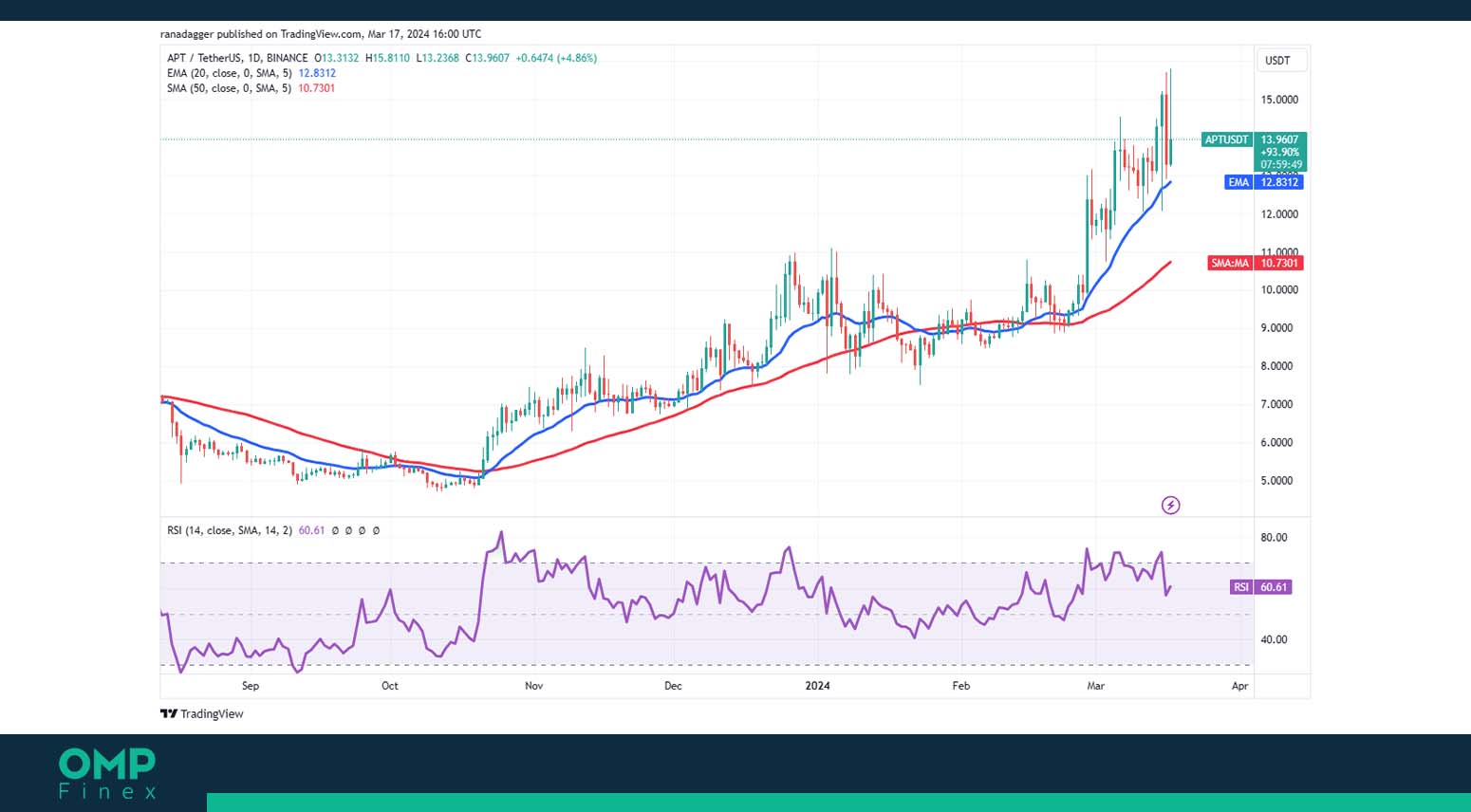Click the OMP Finex logo
Screen dimensions: 1471x812
[107, 774]
